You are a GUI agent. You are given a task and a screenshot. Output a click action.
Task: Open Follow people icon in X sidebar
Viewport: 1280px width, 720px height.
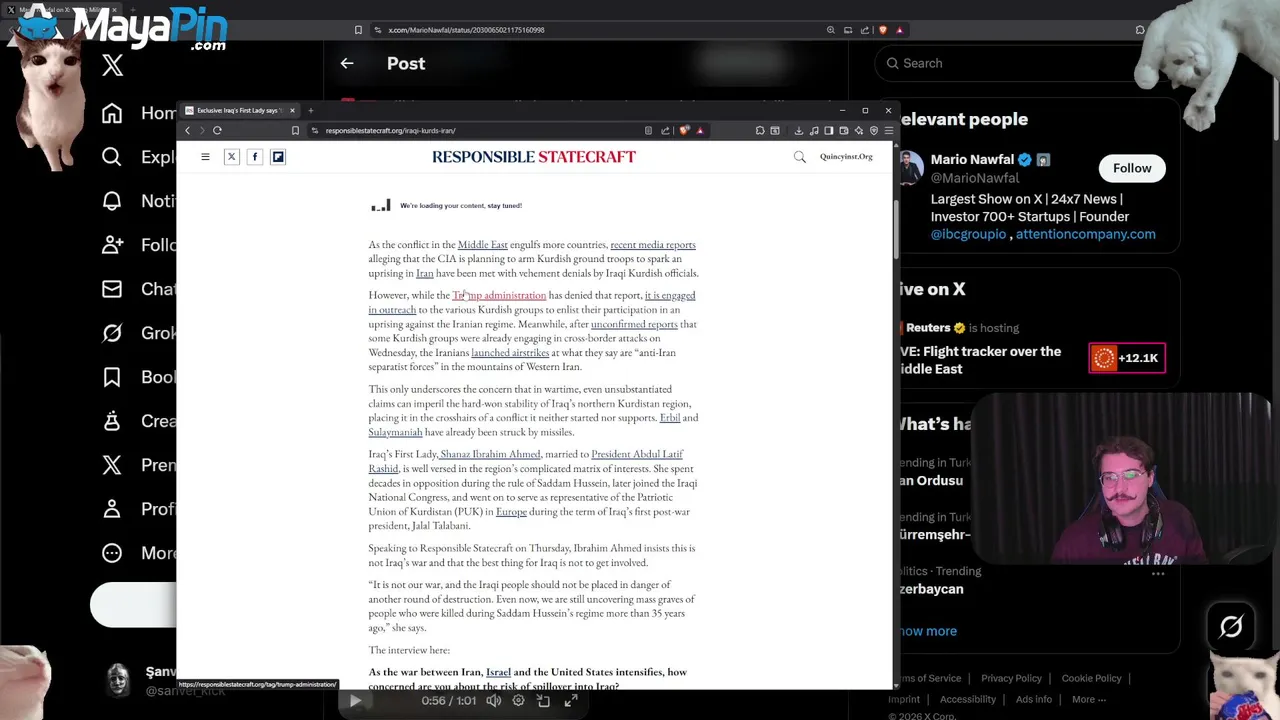click(x=112, y=245)
